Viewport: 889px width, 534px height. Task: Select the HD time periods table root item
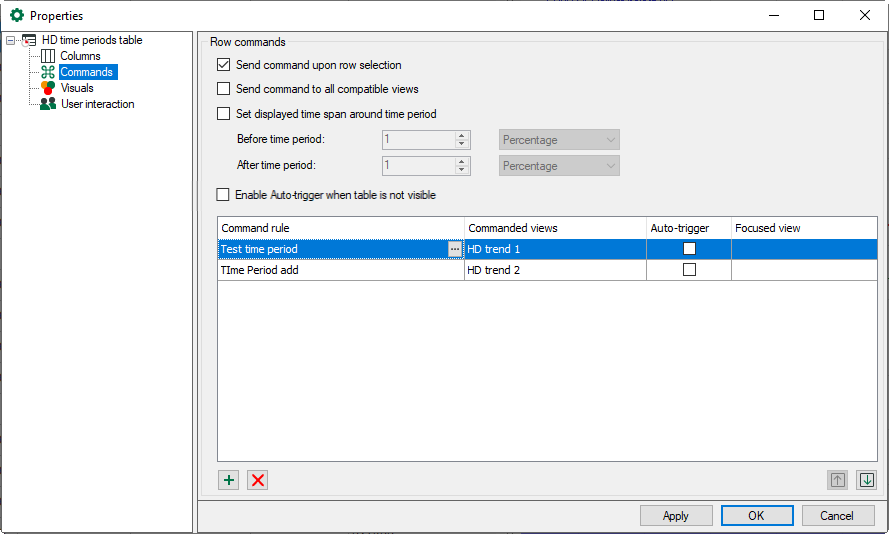pos(92,40)
